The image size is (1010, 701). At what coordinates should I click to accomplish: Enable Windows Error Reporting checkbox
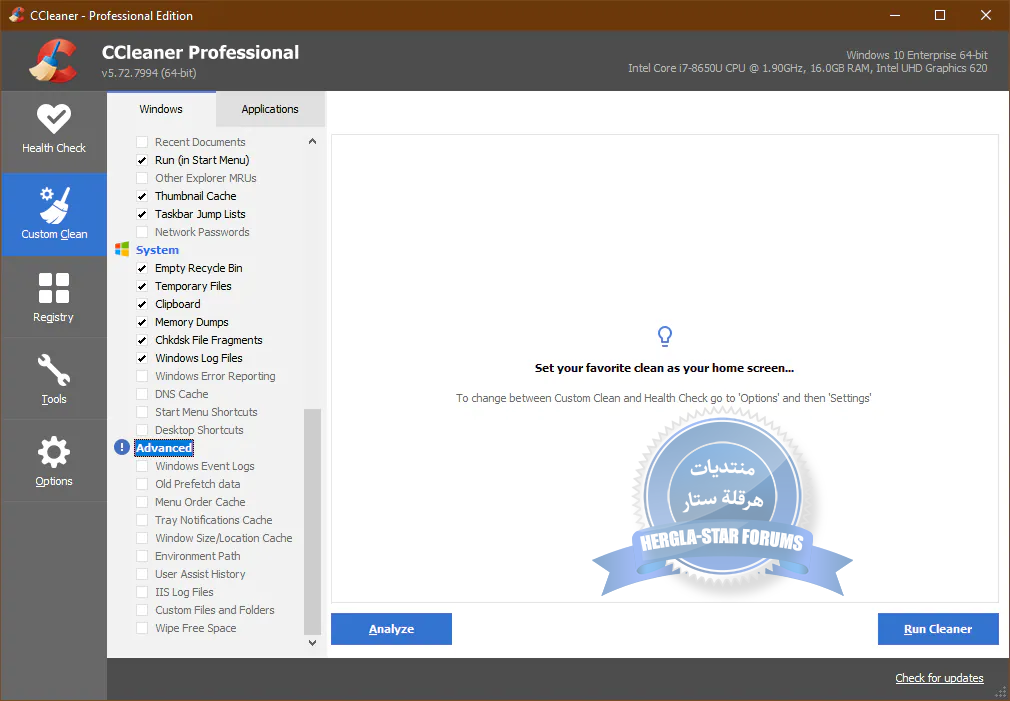tap(142, 376)
